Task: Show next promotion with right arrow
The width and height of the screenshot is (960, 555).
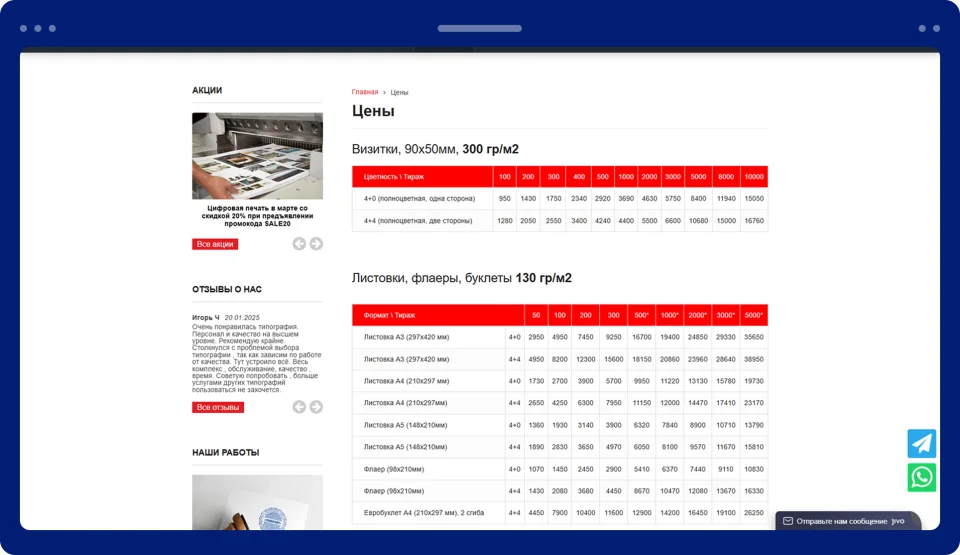Action: (x=316, y=244)
